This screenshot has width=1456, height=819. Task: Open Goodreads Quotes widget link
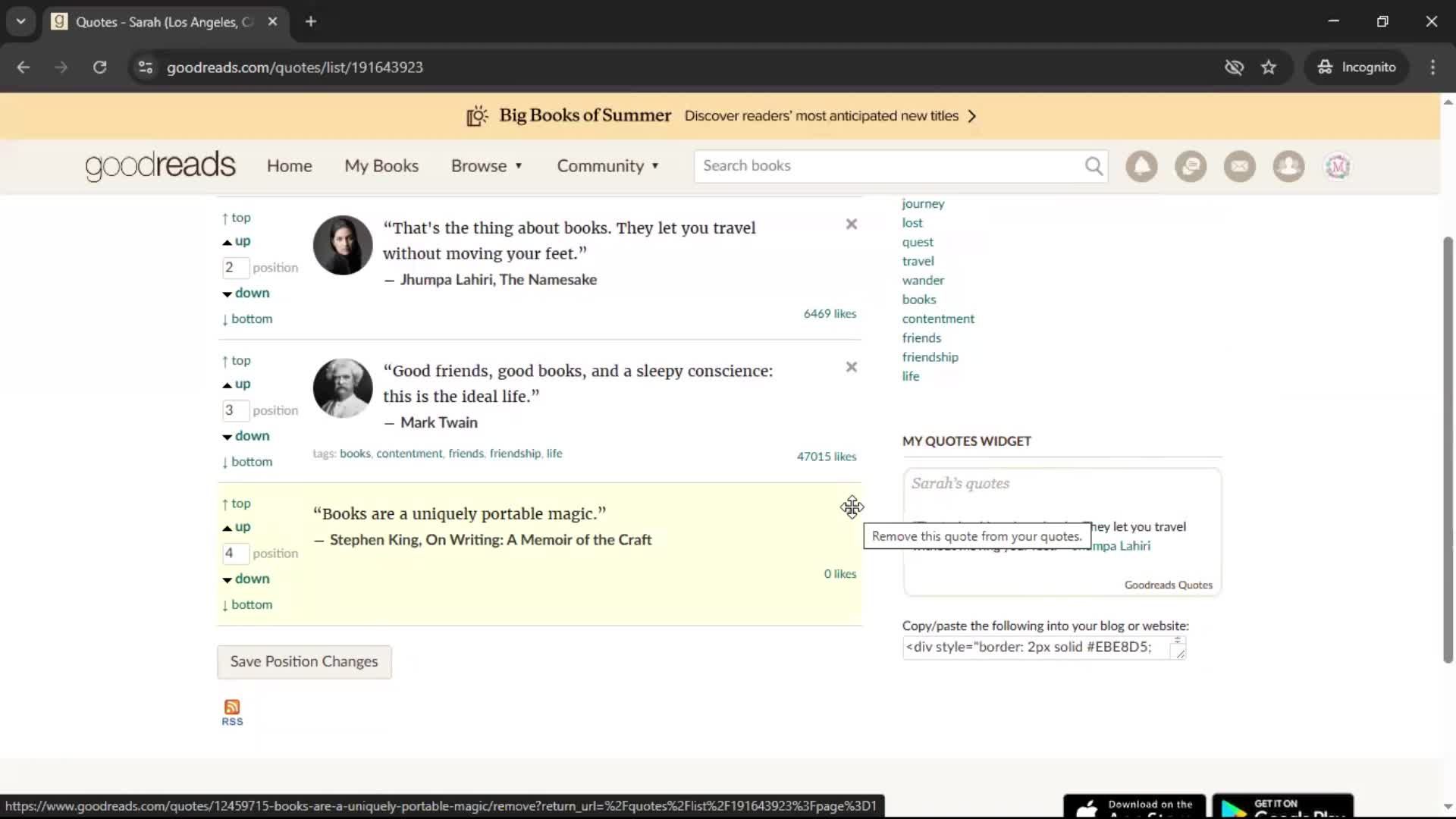(x=1168, y=585)
